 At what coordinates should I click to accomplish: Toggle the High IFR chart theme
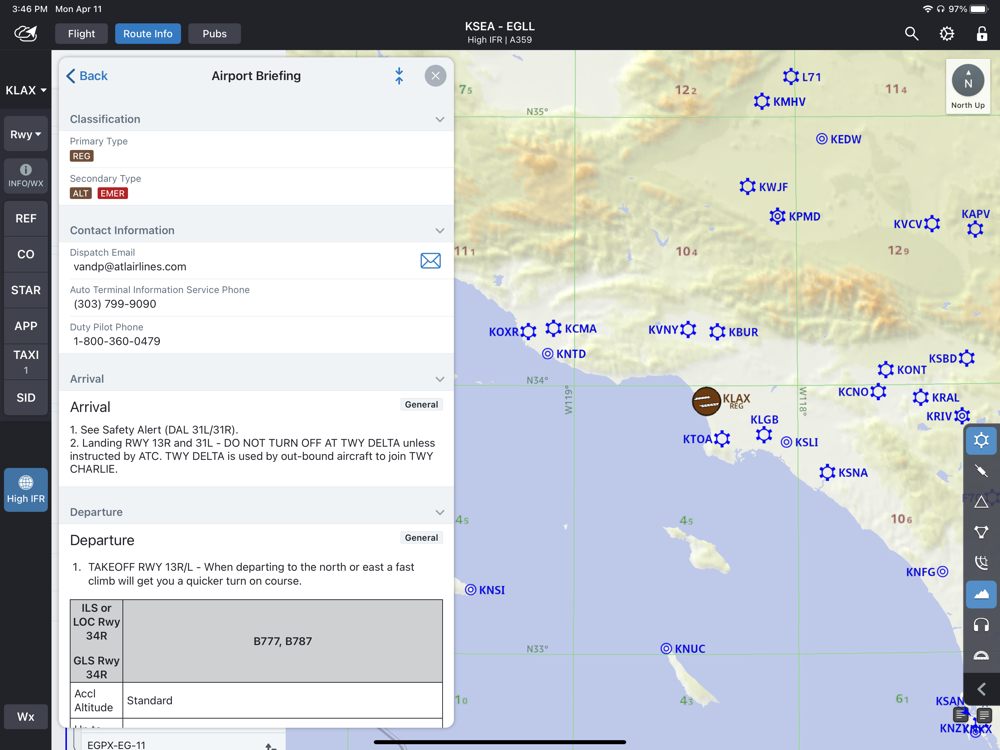point(26,489)
